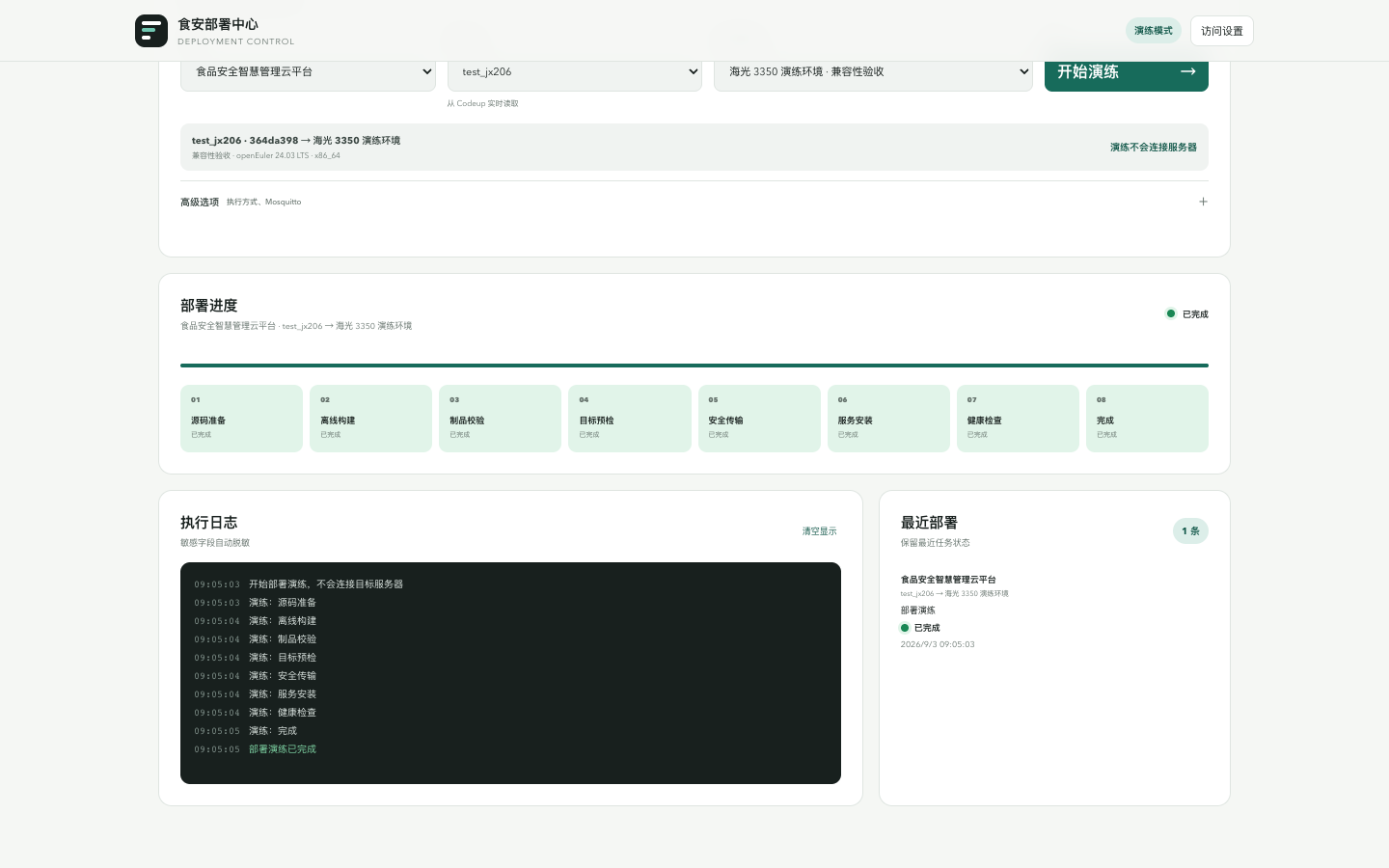Open 访问设置

(x=1222, y=31)
